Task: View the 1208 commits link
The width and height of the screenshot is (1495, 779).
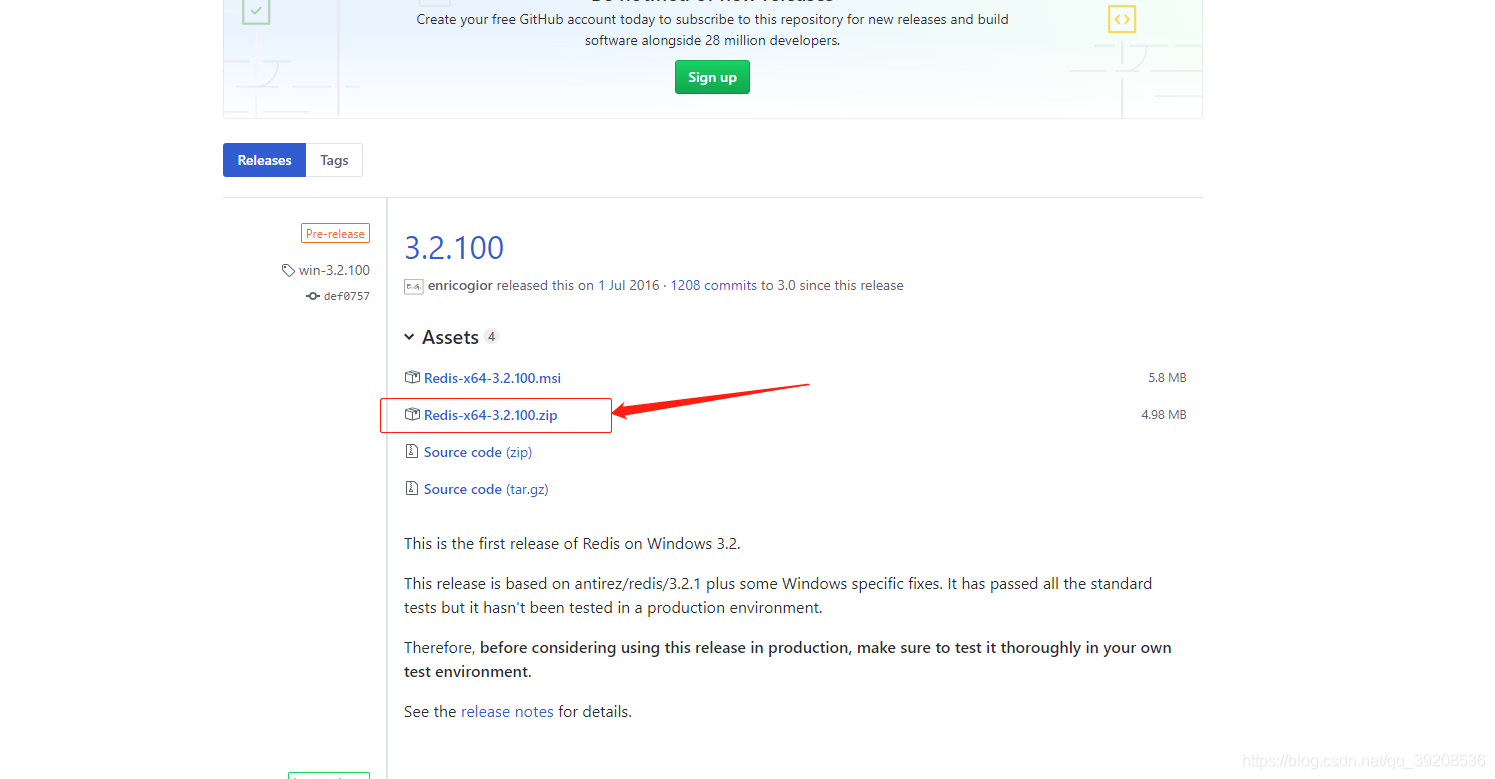Action: pos(713,285)
